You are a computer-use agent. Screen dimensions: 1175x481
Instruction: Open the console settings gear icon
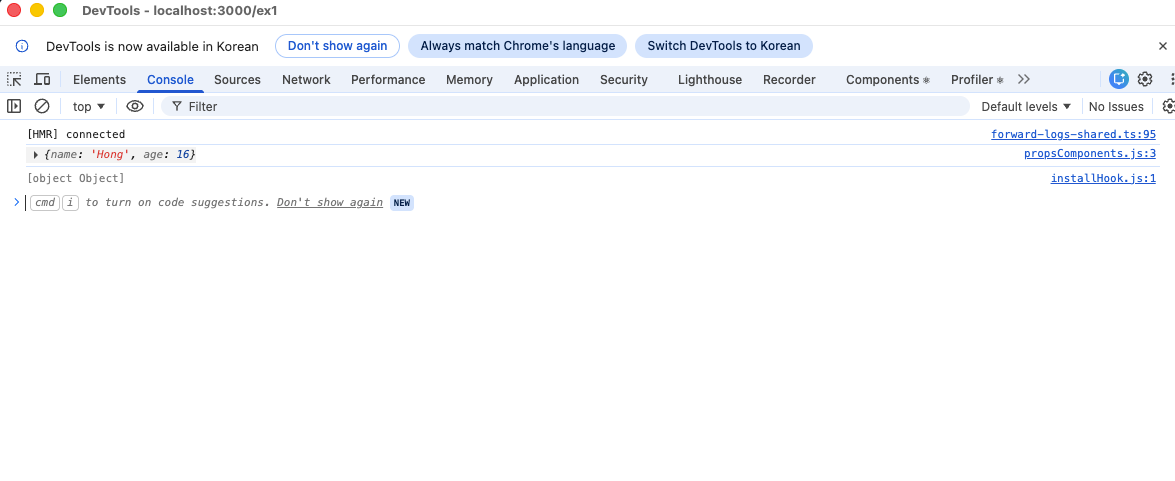click(x=1167, y=106)
